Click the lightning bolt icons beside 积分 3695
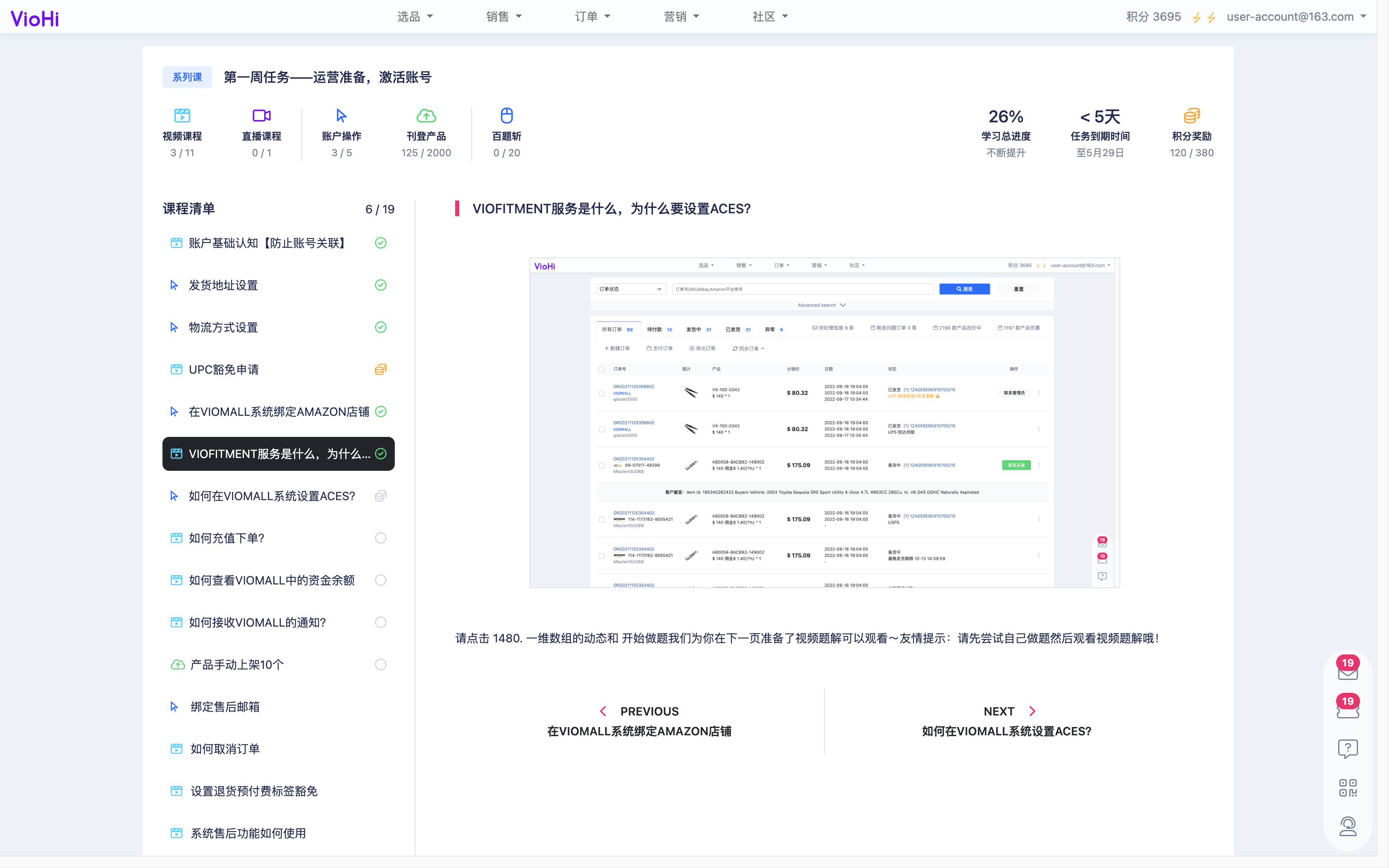This screenshot has height=868, width=1389. [x=1204, y=18]
